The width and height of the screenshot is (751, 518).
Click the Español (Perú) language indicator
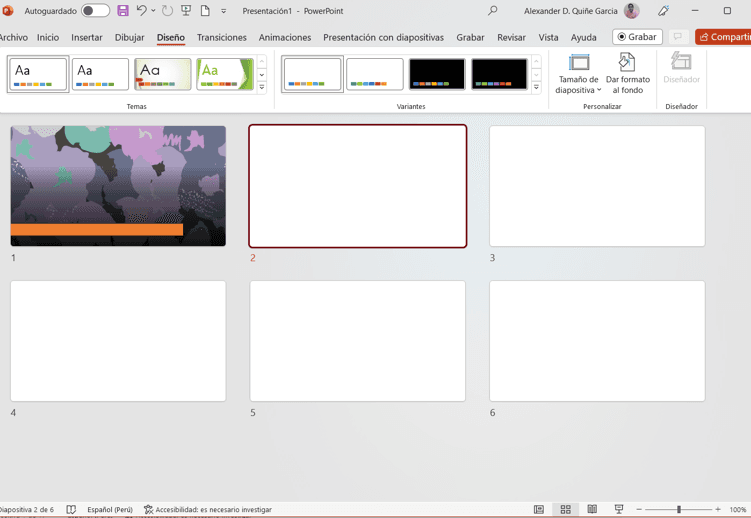point(110,509)
